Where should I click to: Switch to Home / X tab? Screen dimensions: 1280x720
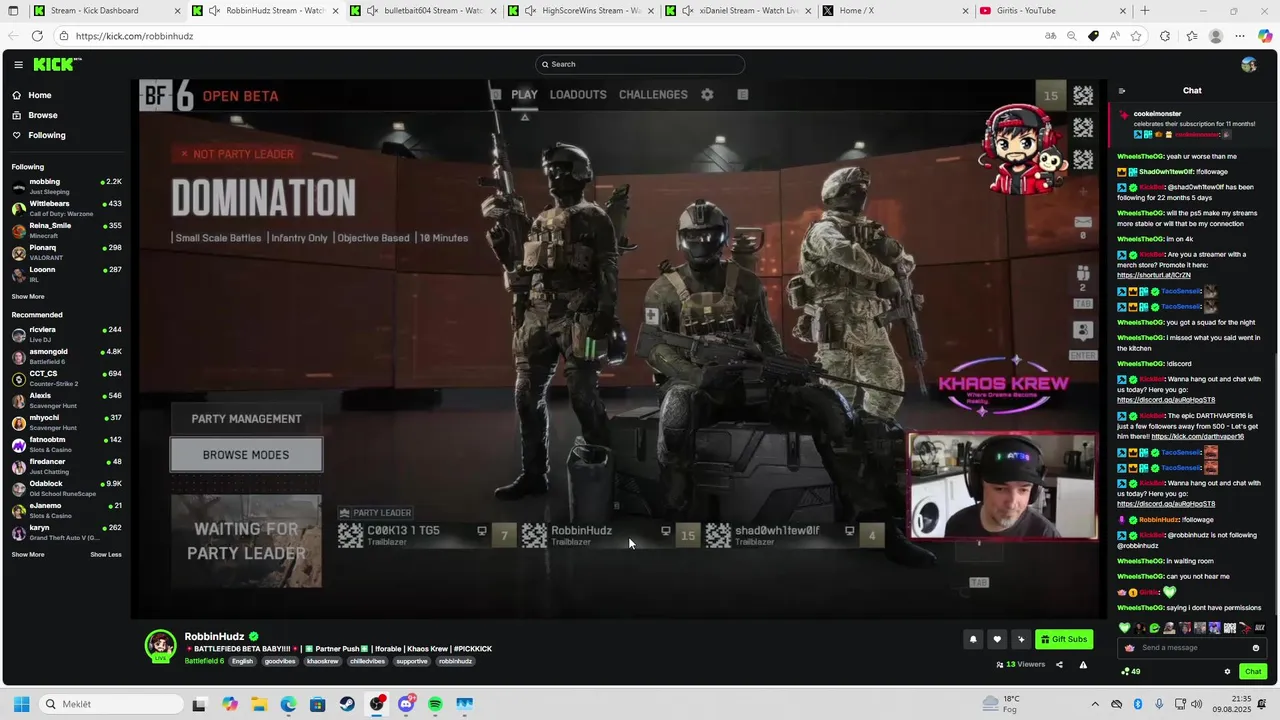point(897,11)
